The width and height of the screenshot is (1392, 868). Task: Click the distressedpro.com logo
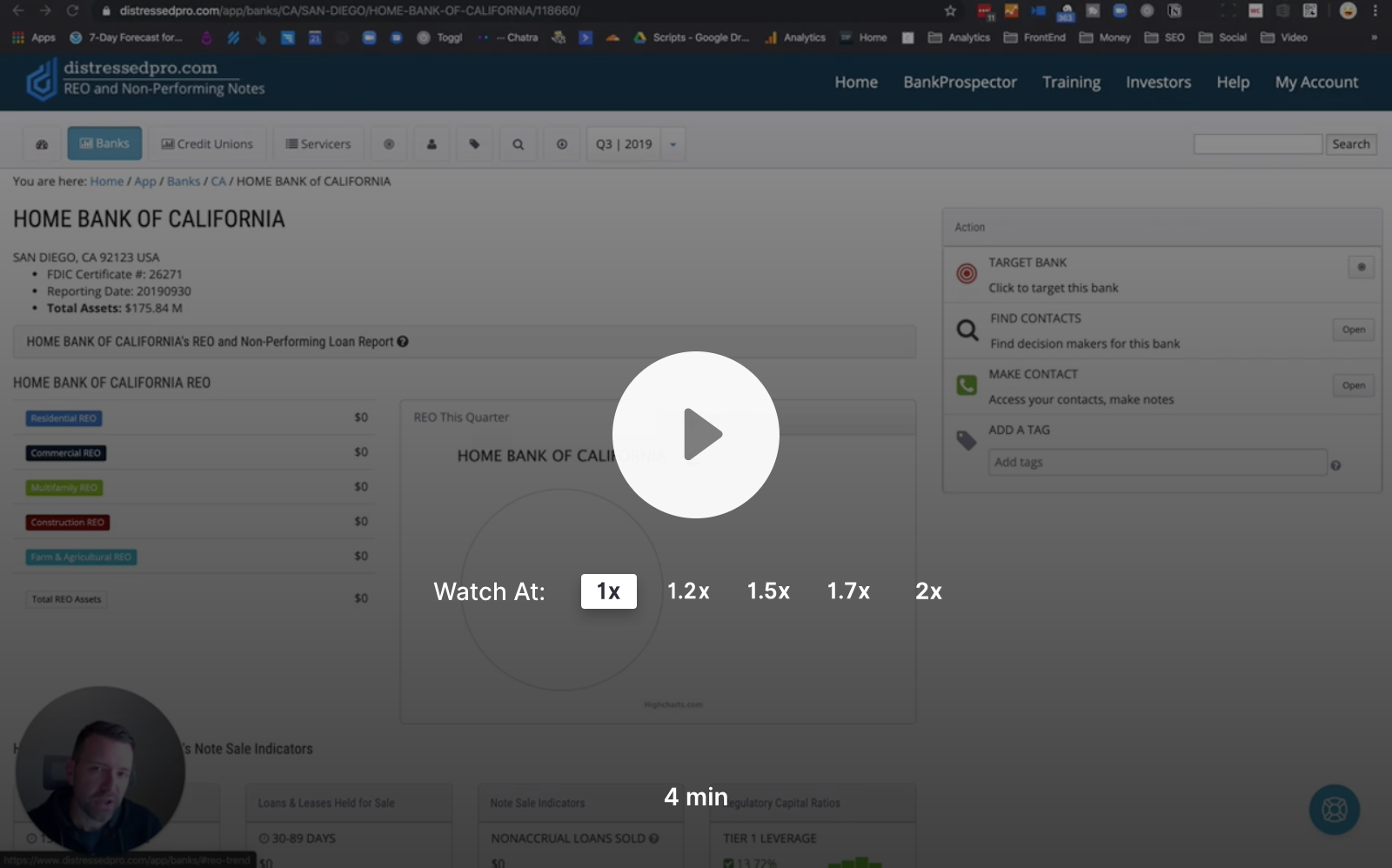click(x=145, y=78)
